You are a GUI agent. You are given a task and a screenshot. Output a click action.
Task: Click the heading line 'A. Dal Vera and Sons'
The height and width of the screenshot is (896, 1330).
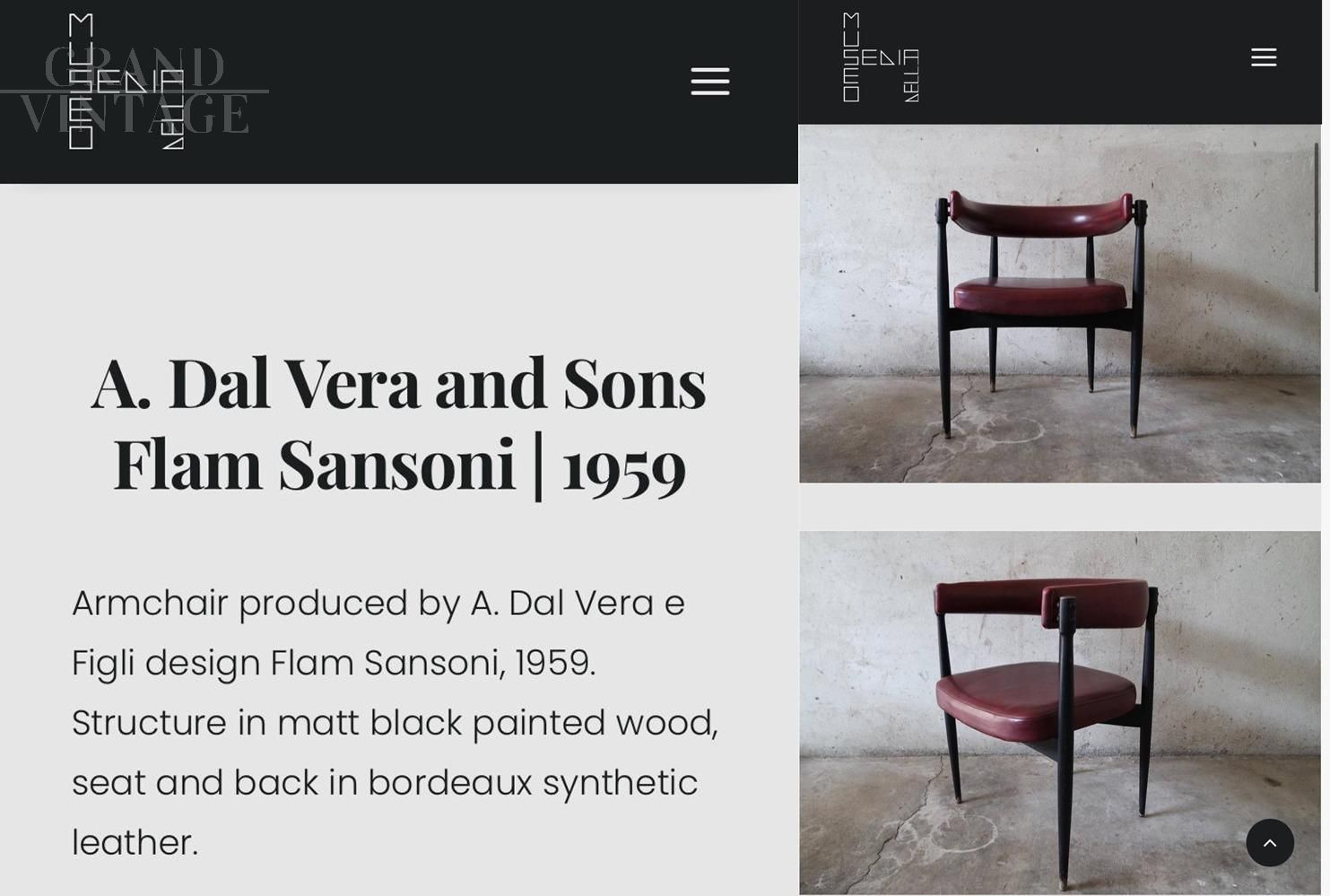point(398,383)
